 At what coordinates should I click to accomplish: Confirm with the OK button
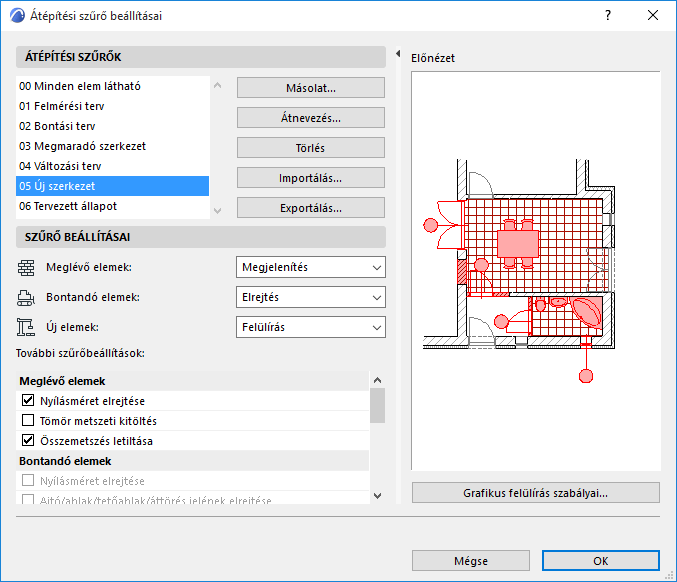601,560
